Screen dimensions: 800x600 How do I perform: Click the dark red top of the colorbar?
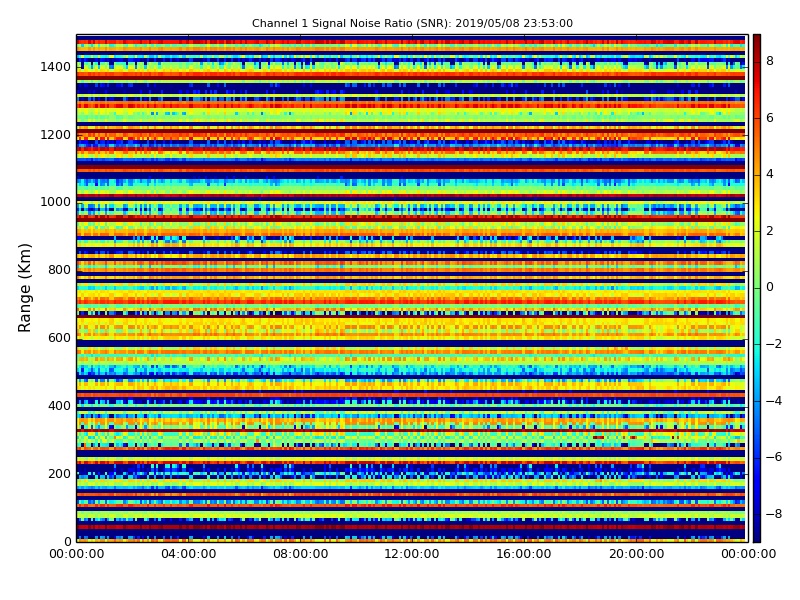757,40
